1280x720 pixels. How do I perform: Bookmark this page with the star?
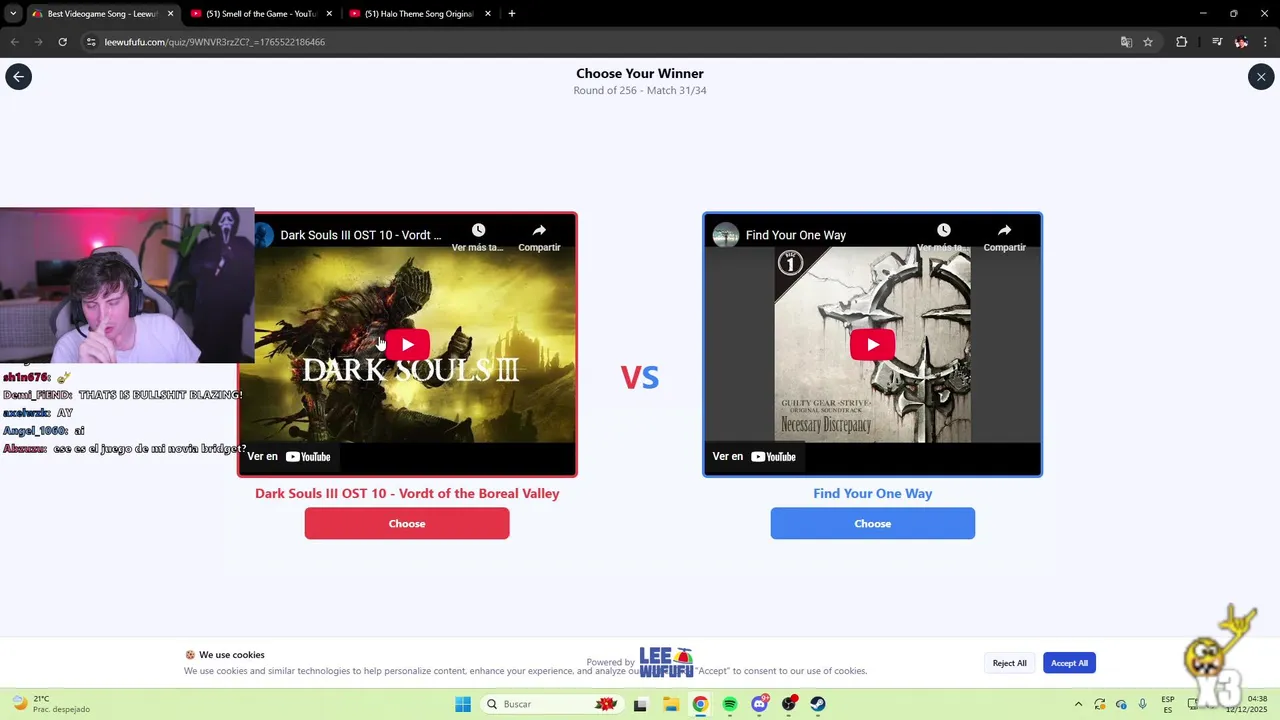1148,42
